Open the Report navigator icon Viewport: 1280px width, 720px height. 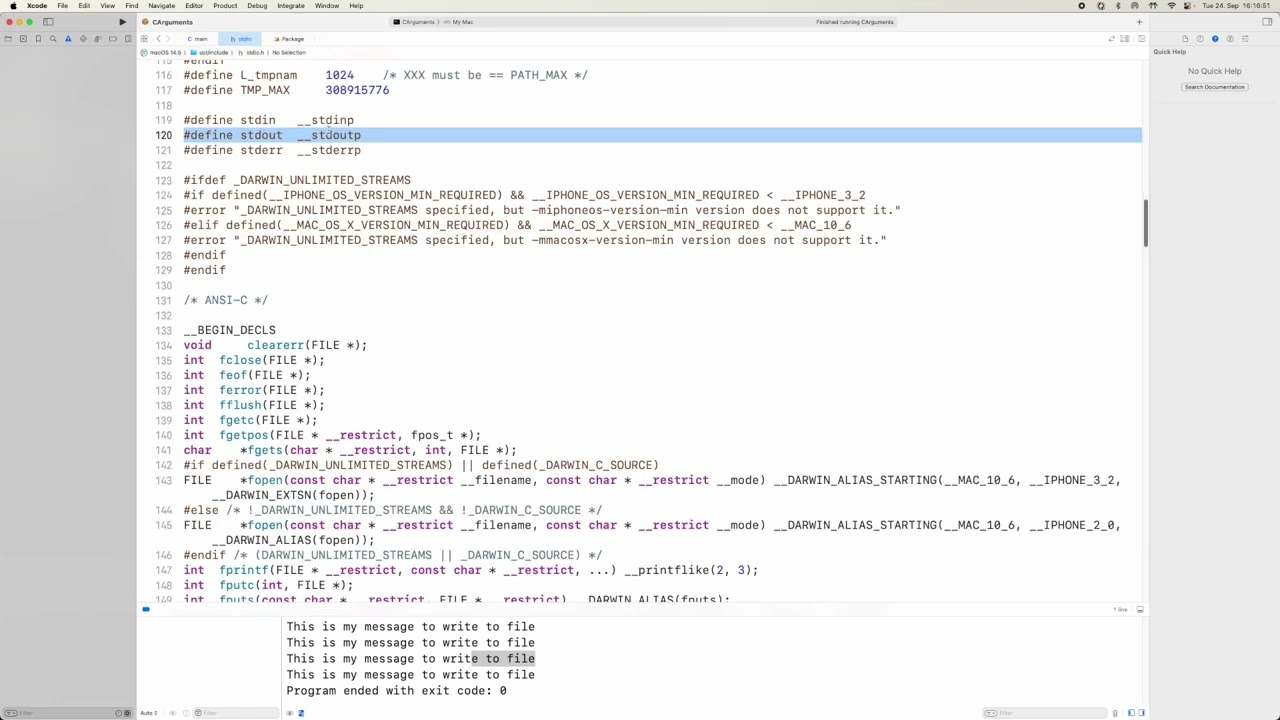click(x=127, y=39)
